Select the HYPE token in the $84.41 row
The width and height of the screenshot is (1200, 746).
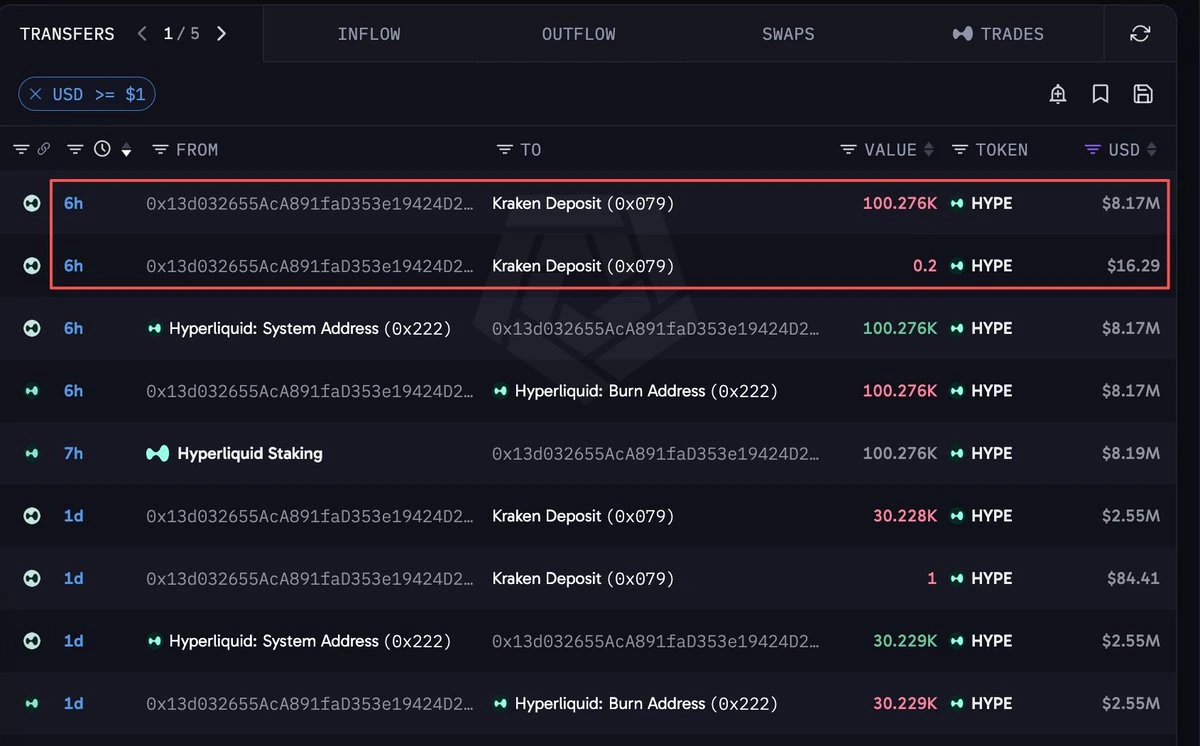(x=981, y=578)
